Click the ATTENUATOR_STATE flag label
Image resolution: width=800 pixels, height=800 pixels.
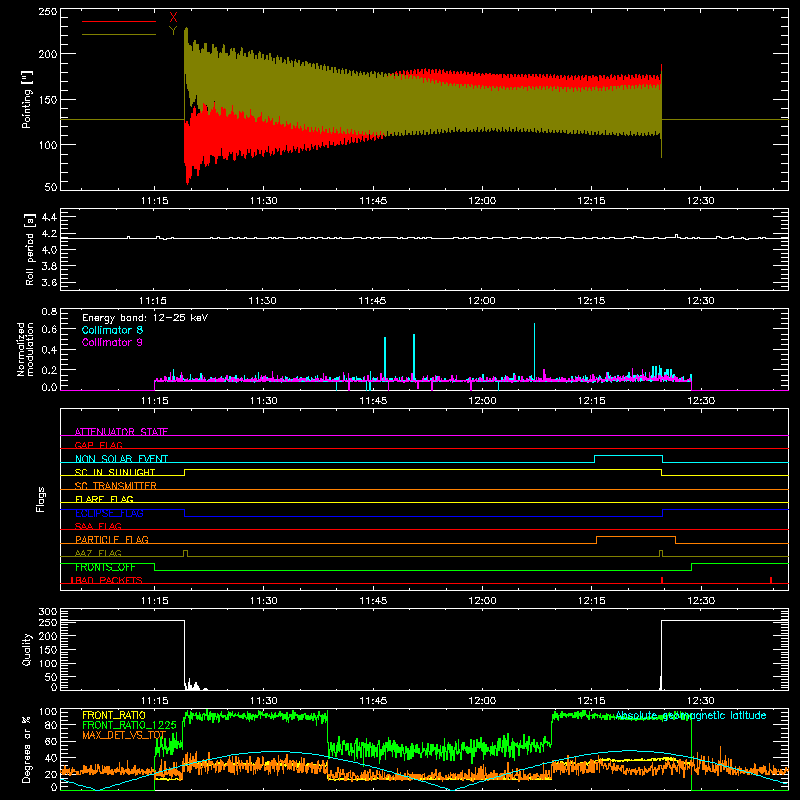click(x=121, y=432)
